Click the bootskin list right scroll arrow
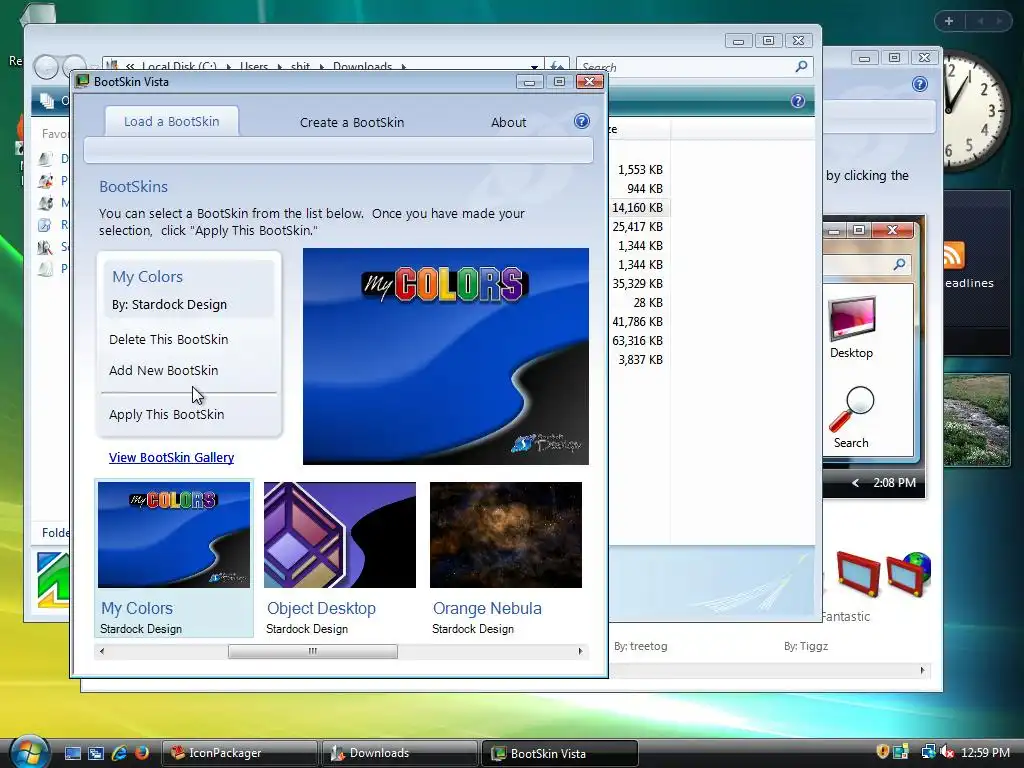1024x768 pixels. 581,651
